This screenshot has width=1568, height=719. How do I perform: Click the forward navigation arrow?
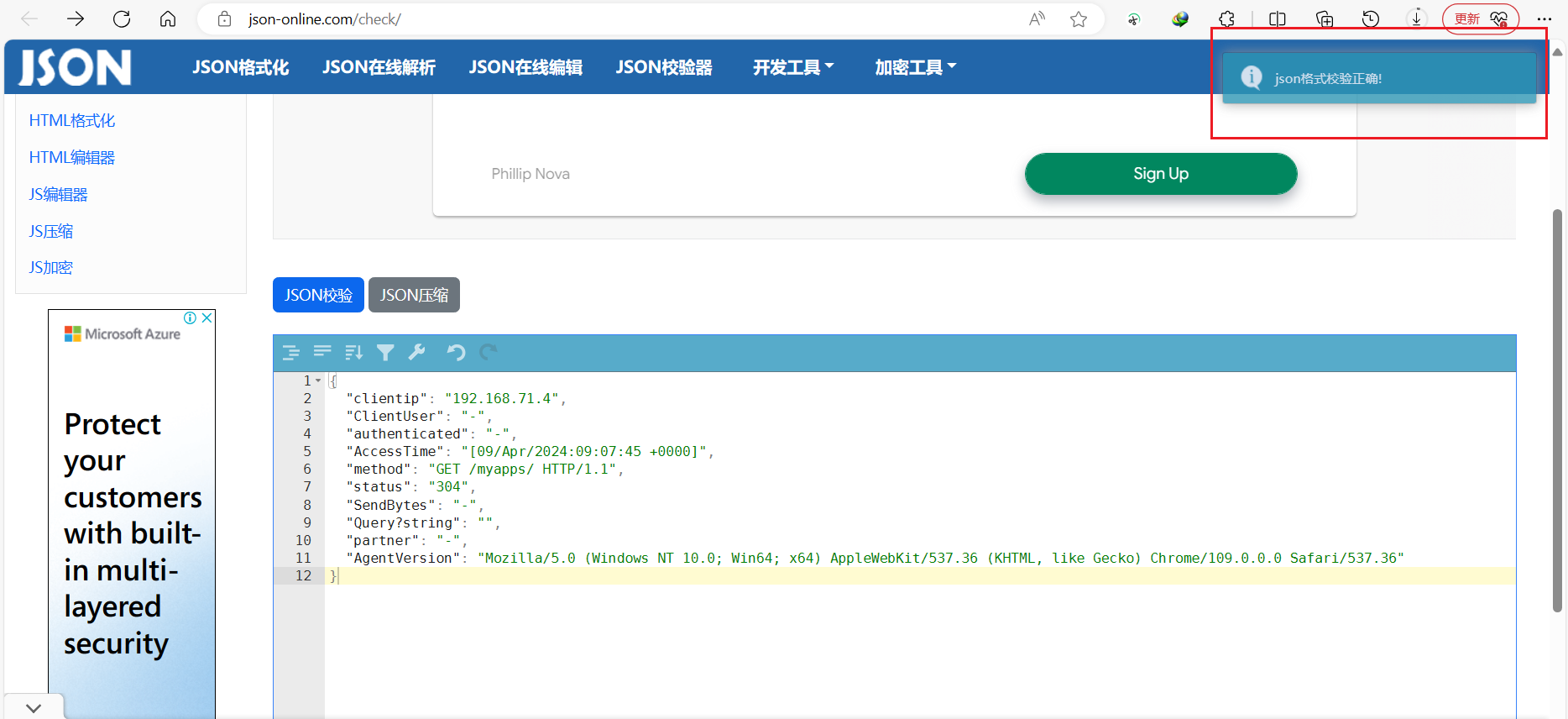click(x=76, y=18)
